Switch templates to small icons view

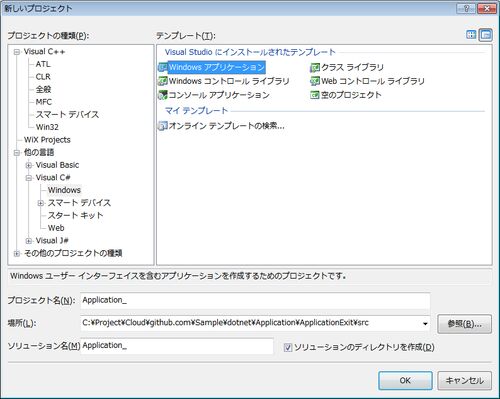click(x=486, y=35)
